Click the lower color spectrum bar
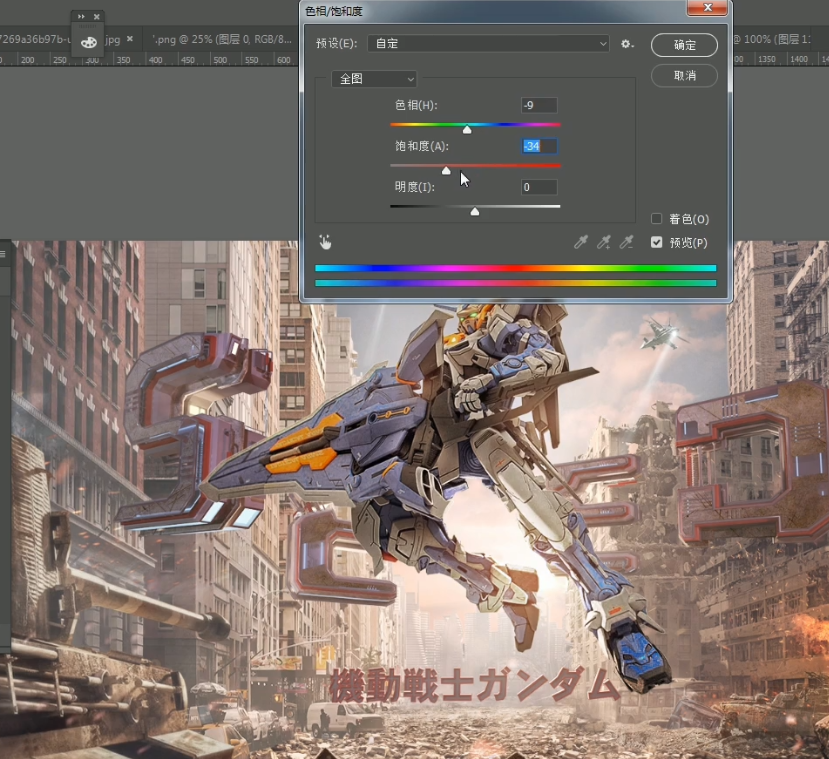The height and width of the screenshot is (759, 829). point(515,283)
